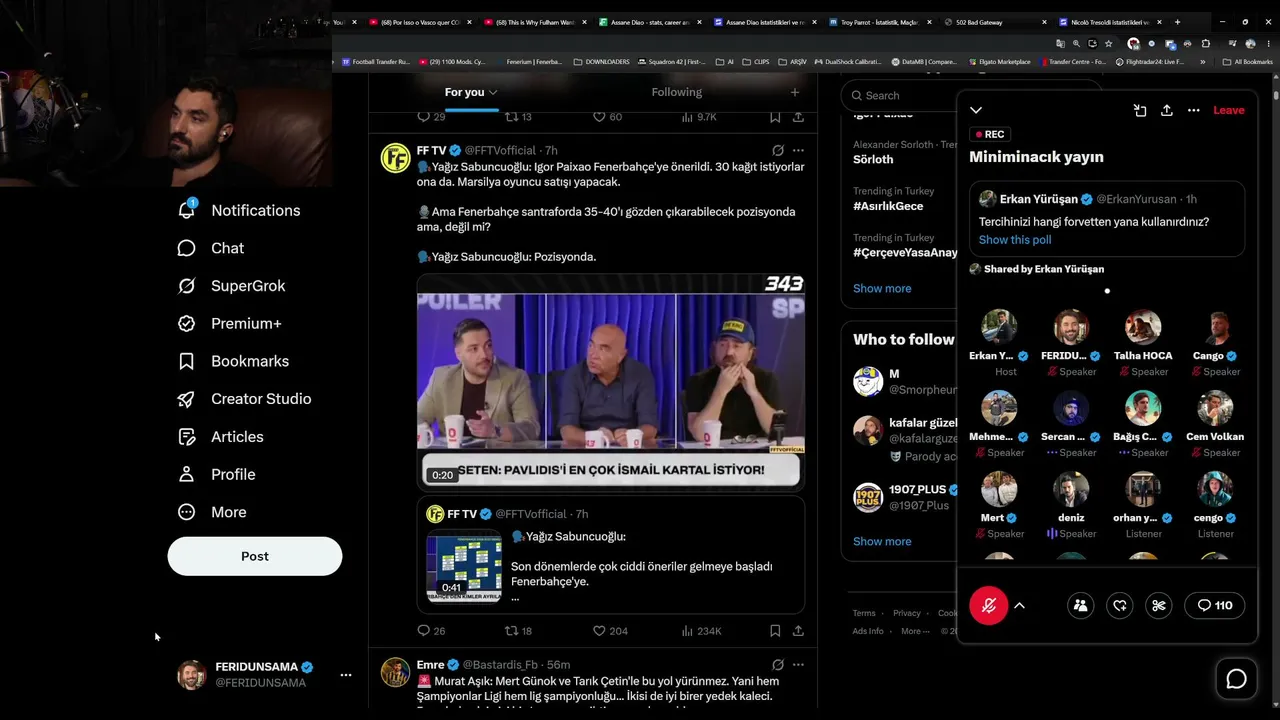Click the Grok icon on Emre's post

778,665
